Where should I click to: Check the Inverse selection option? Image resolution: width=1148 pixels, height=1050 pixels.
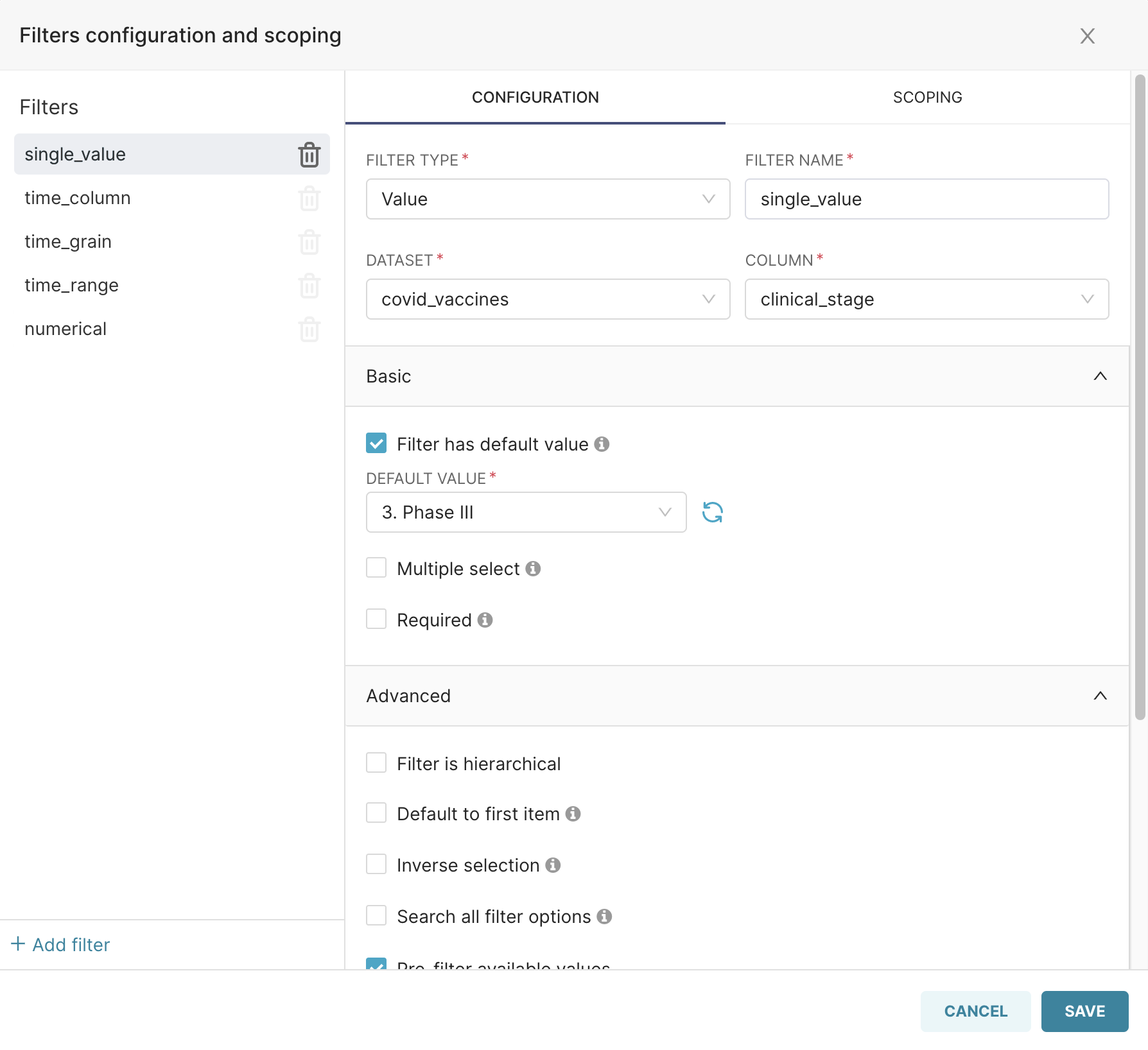coord(376,865)
